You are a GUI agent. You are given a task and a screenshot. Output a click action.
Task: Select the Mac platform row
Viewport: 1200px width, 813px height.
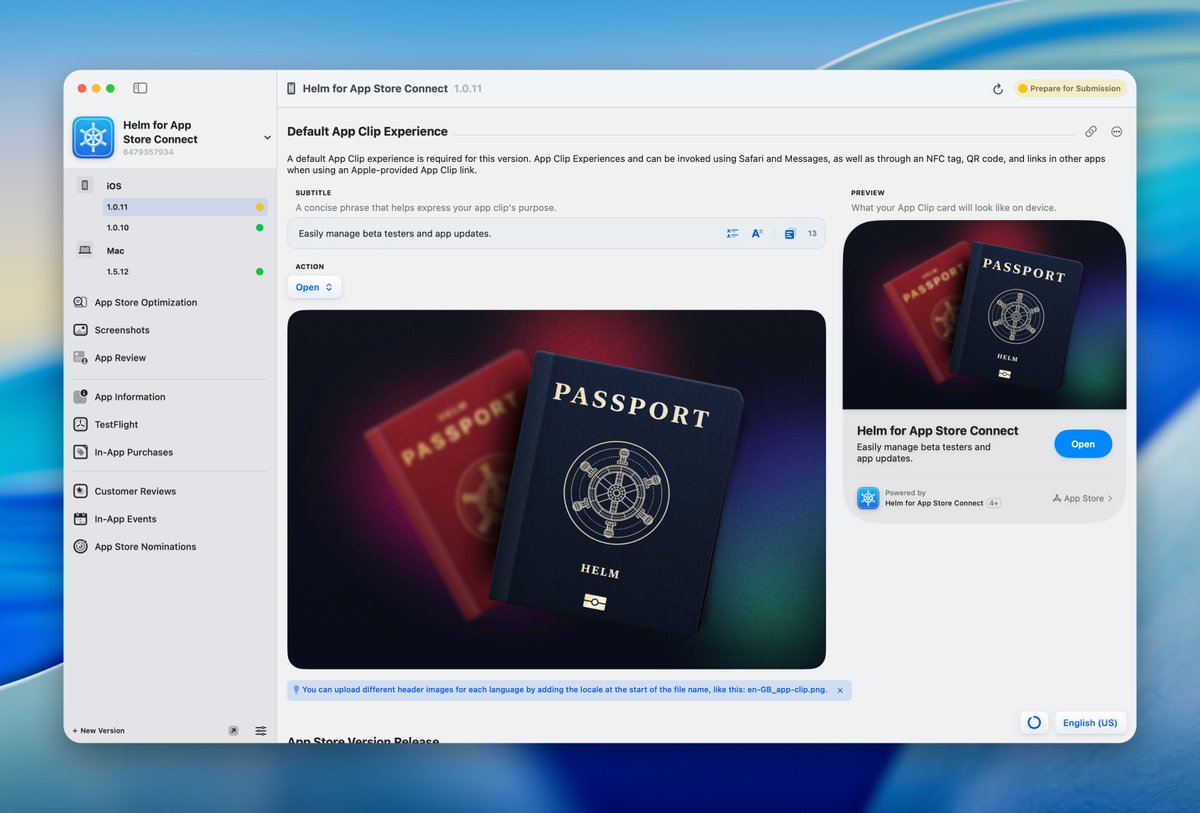click(x=171, y=251)
